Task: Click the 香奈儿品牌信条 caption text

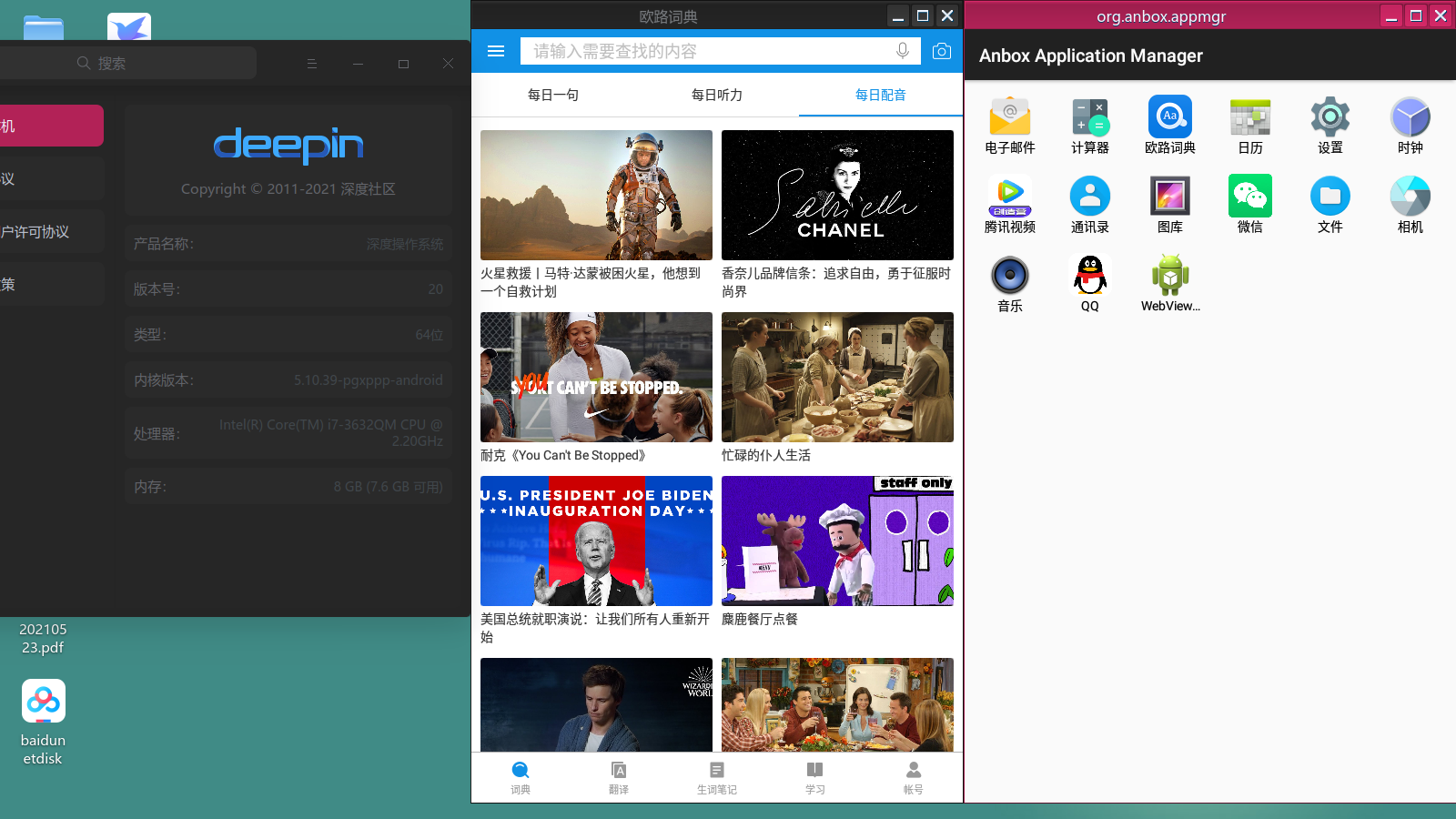Action: pyautogui.click(x=836, y=282)
